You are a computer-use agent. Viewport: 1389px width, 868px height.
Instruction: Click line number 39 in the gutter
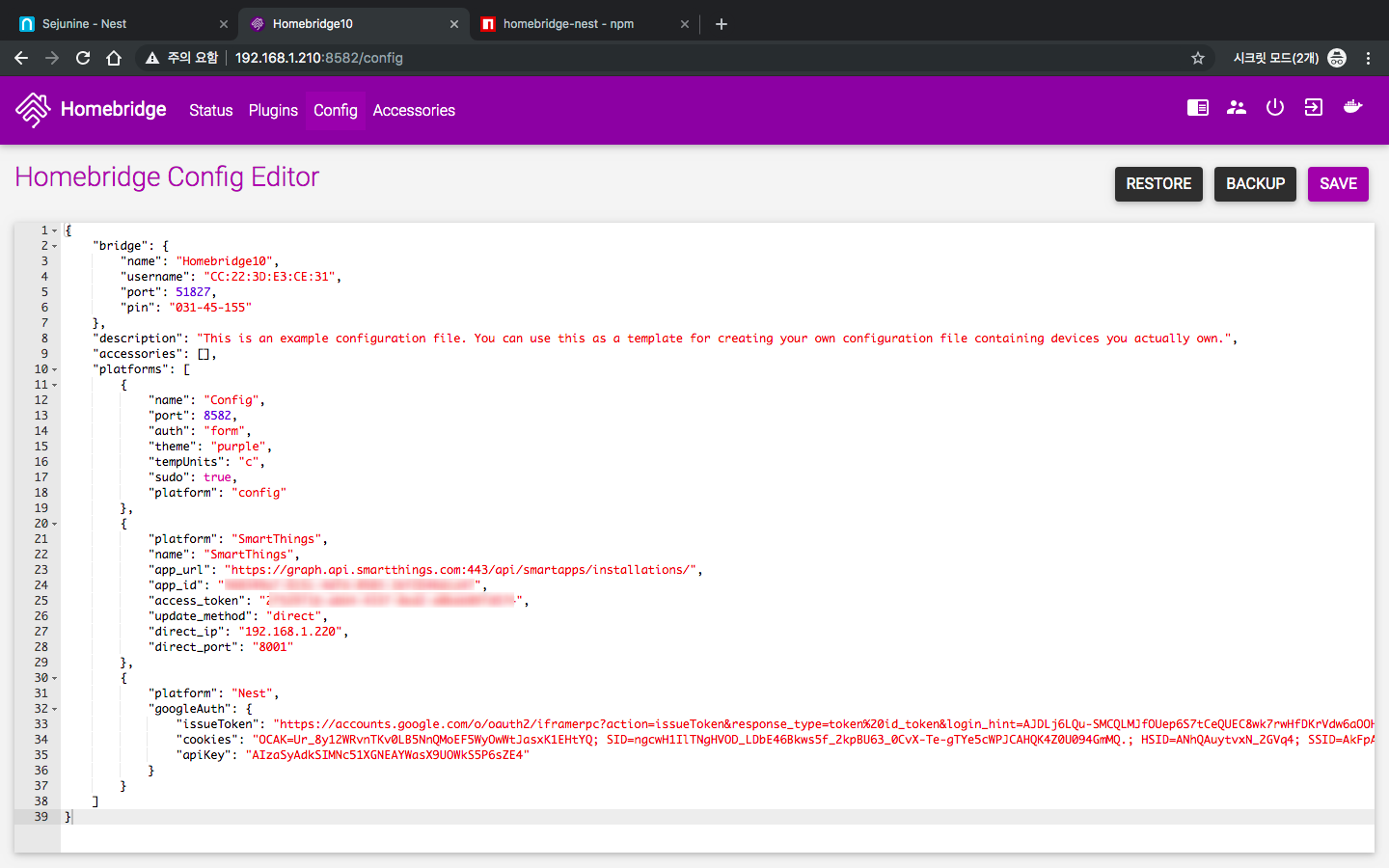[41, 817]
